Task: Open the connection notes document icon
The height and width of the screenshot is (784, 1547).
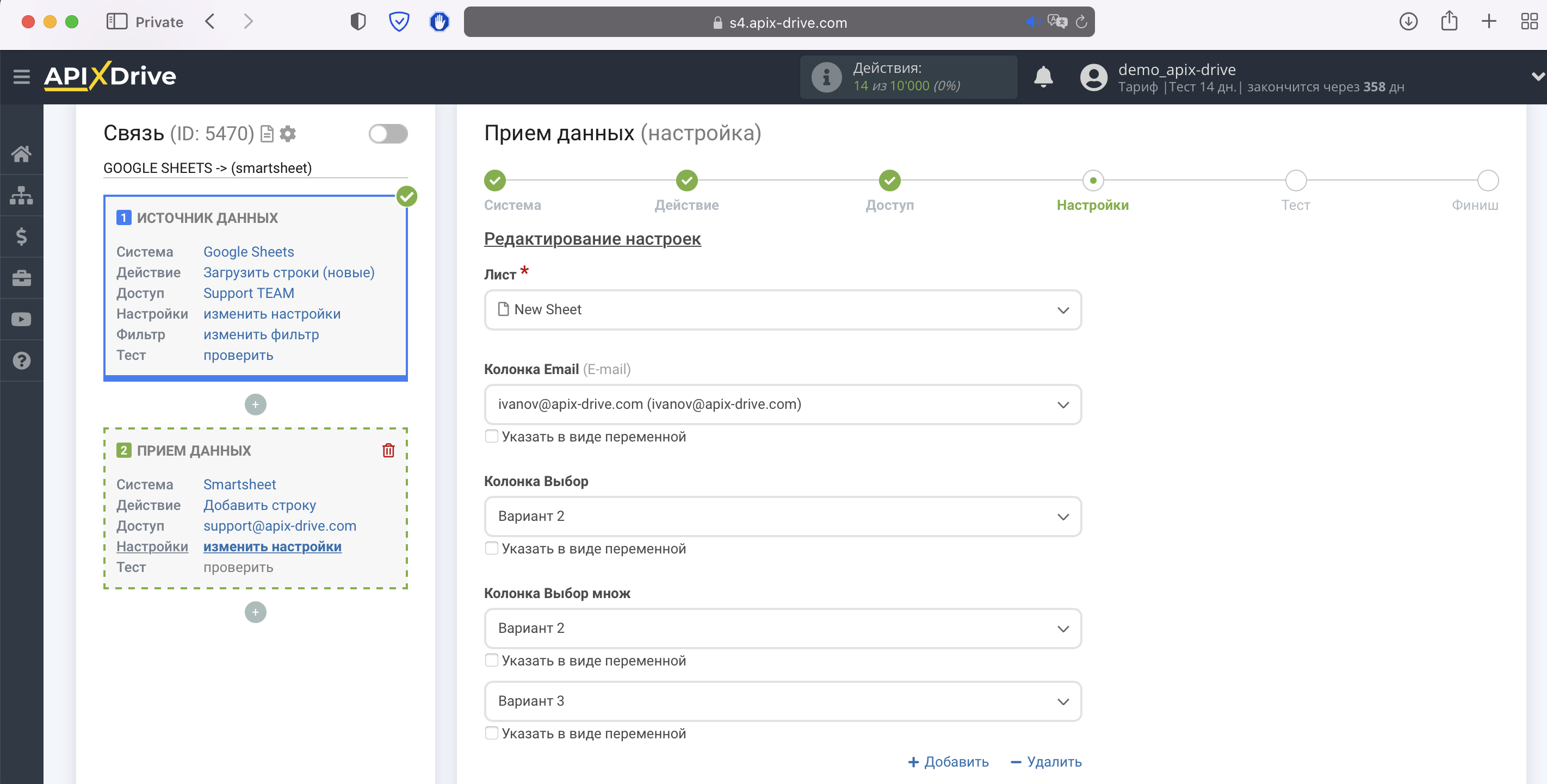Action: pos(267,133)
